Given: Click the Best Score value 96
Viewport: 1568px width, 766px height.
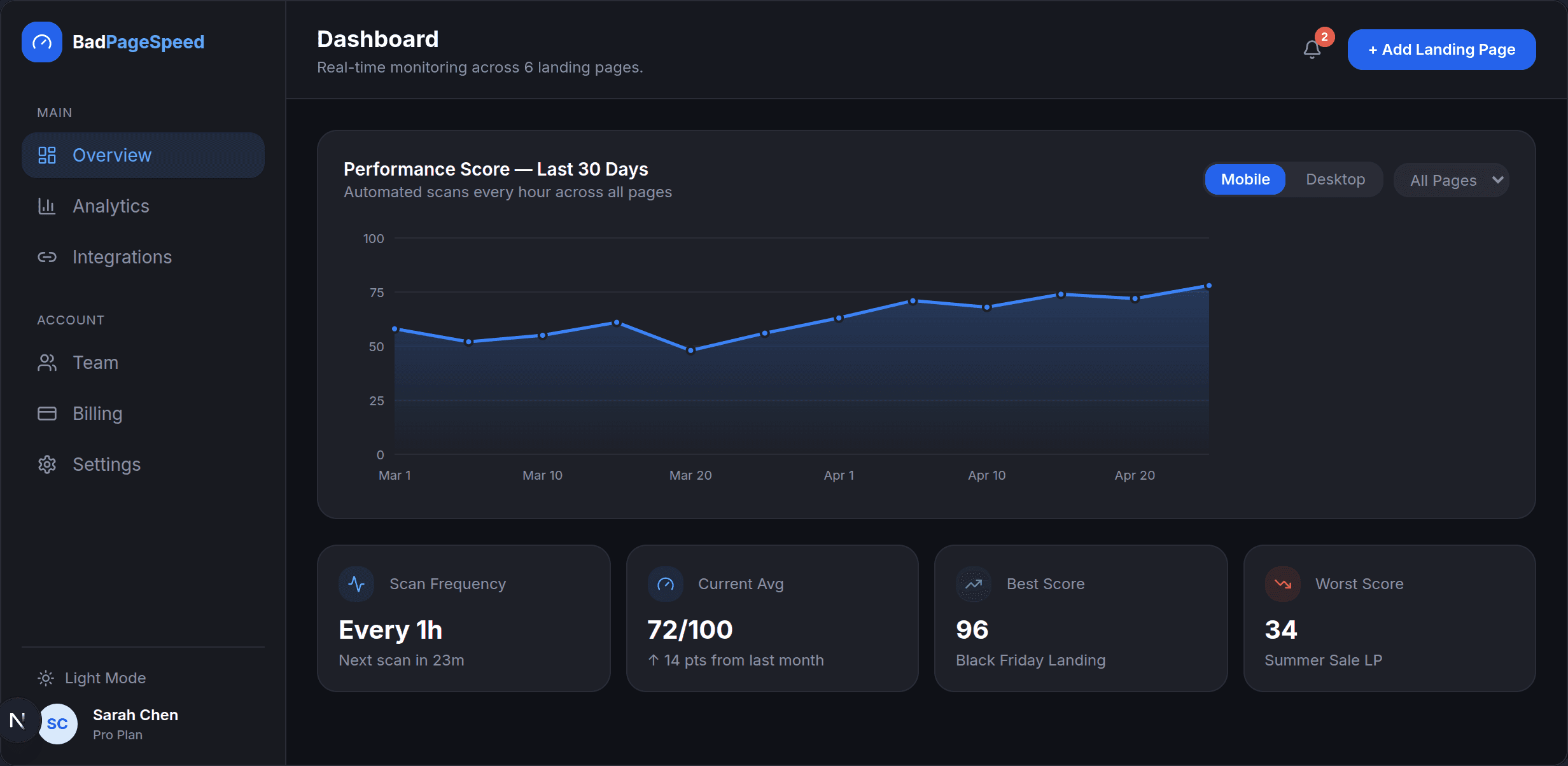Looking at the screenshot, I should click(972, 630).
